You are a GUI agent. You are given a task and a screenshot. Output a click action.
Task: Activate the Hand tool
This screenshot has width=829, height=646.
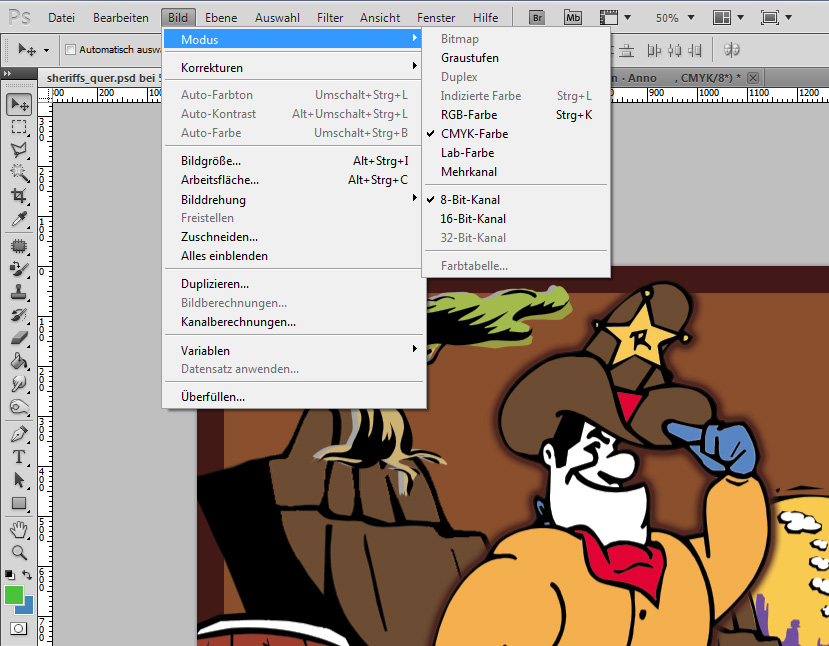coord(19,529)
